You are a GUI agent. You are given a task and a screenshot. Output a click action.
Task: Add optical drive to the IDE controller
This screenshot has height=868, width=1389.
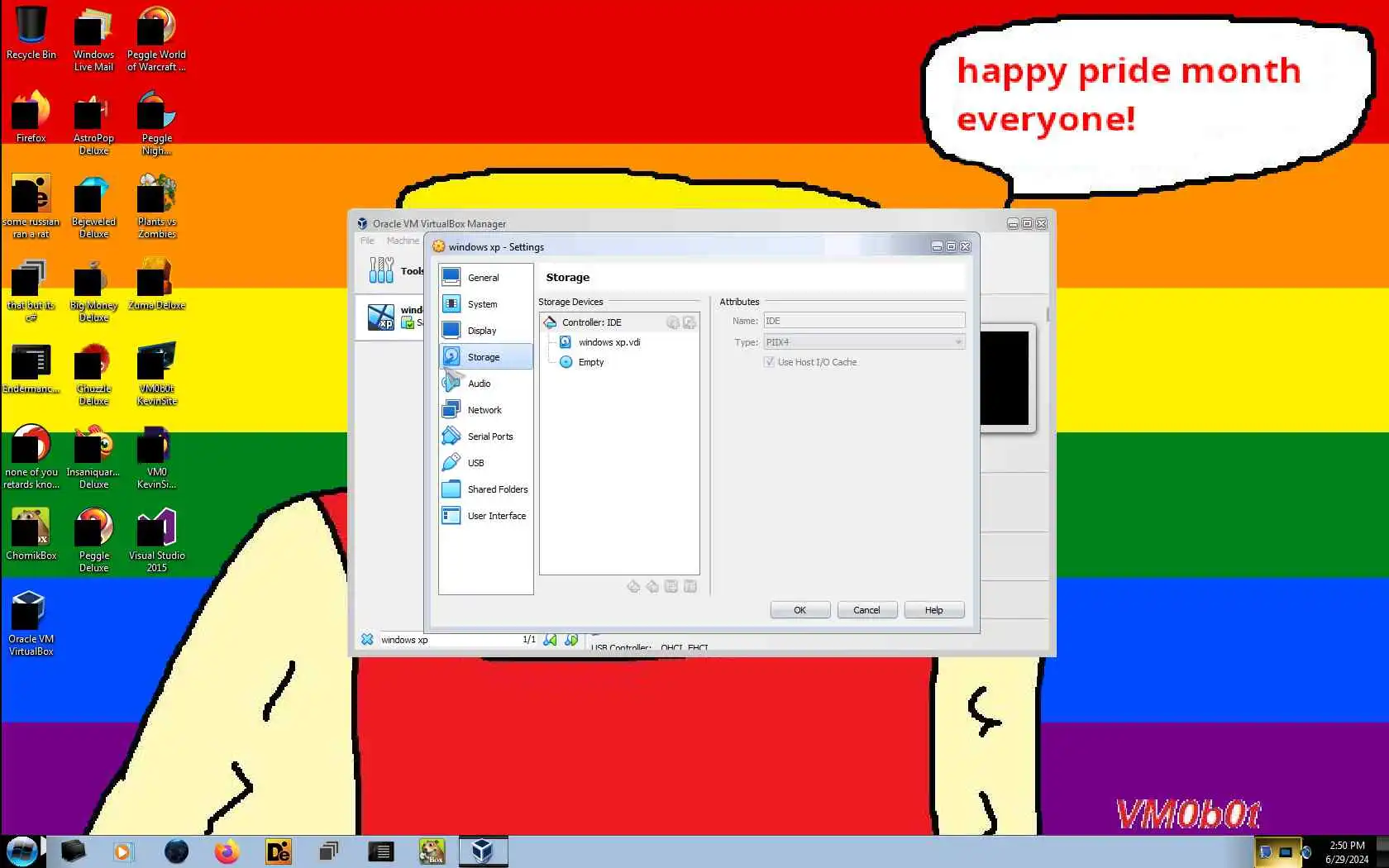[x=673, y=322]
